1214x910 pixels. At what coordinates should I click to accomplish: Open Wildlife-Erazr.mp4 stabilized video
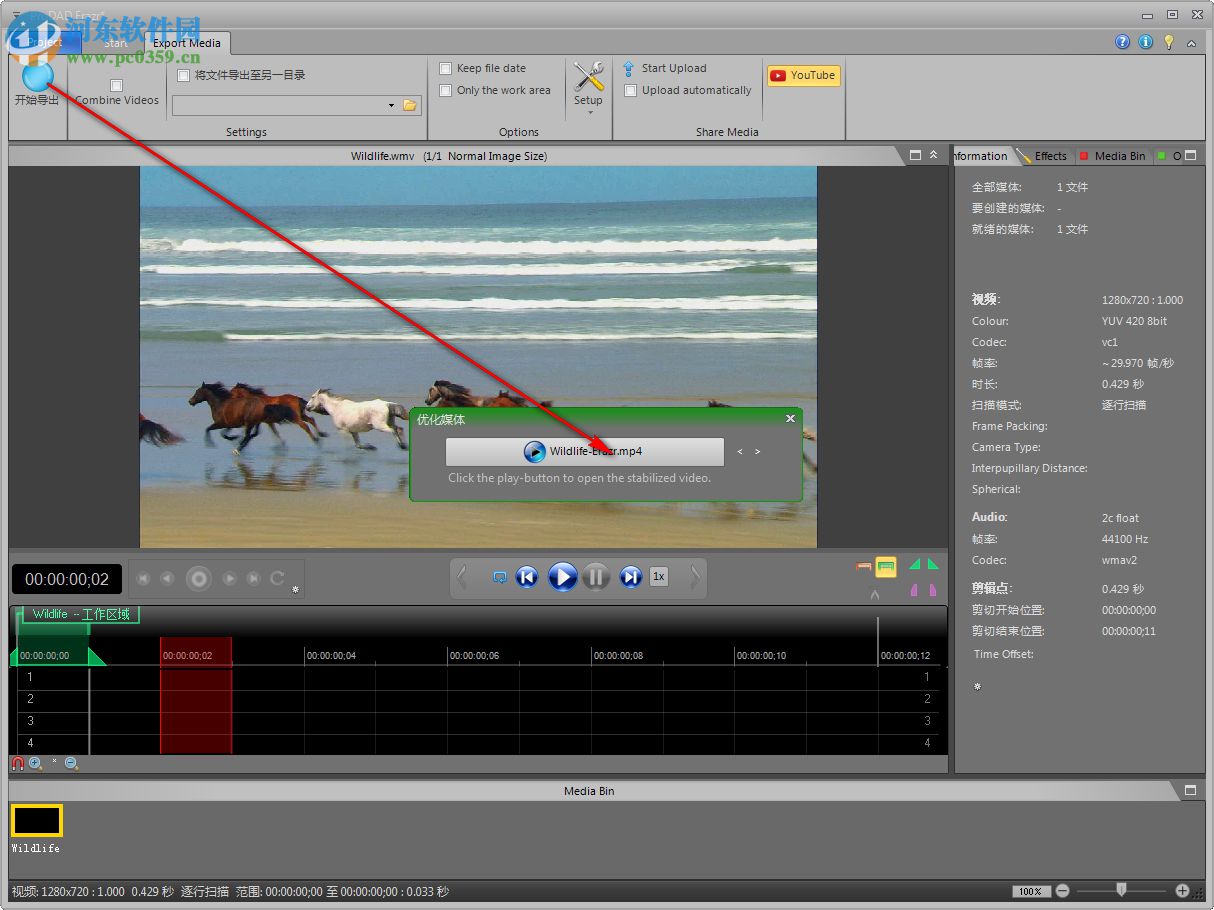click(x=584, y=451)
